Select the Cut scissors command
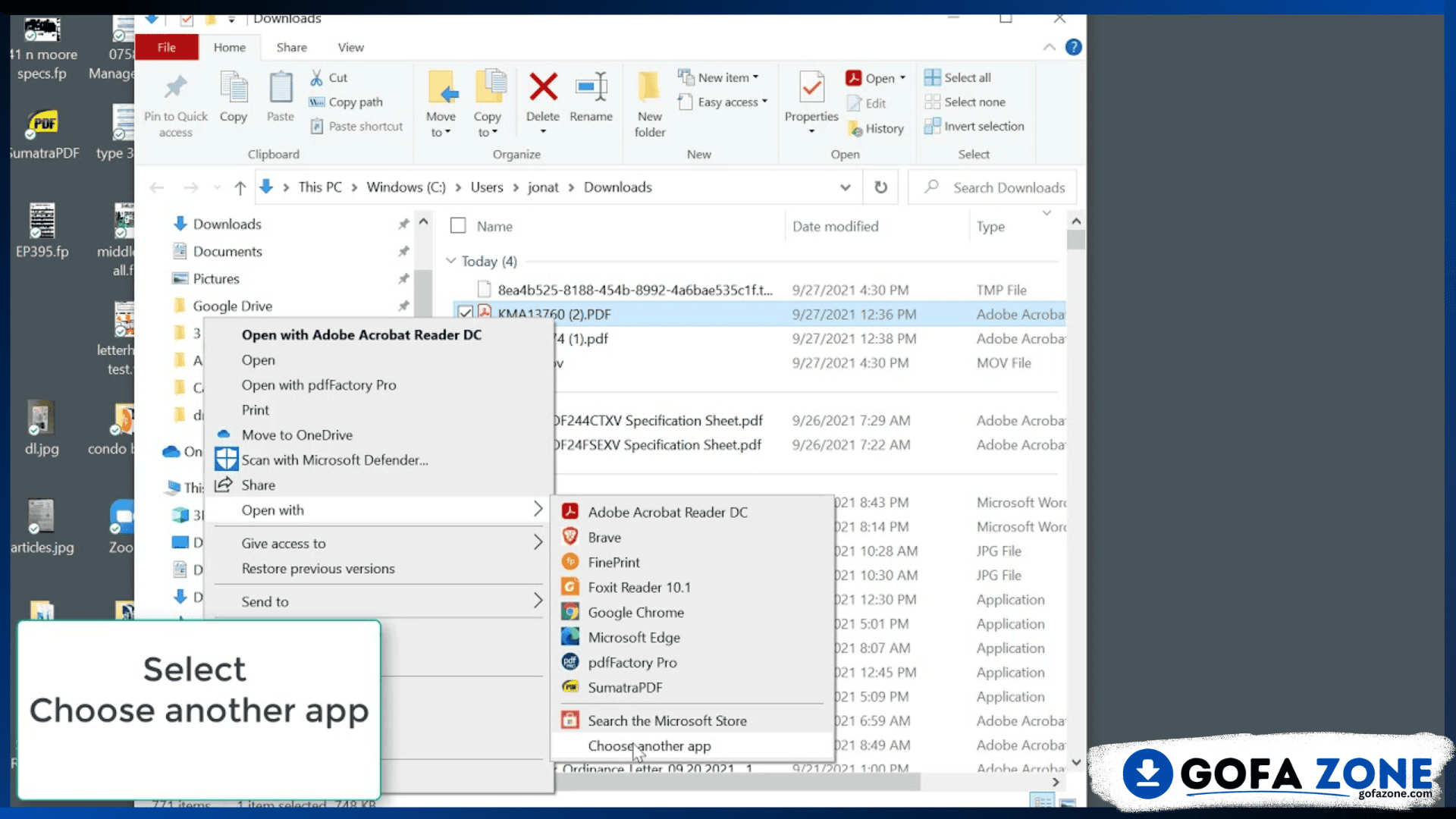Screen dimensions: 1456x819 pos(328,77)
